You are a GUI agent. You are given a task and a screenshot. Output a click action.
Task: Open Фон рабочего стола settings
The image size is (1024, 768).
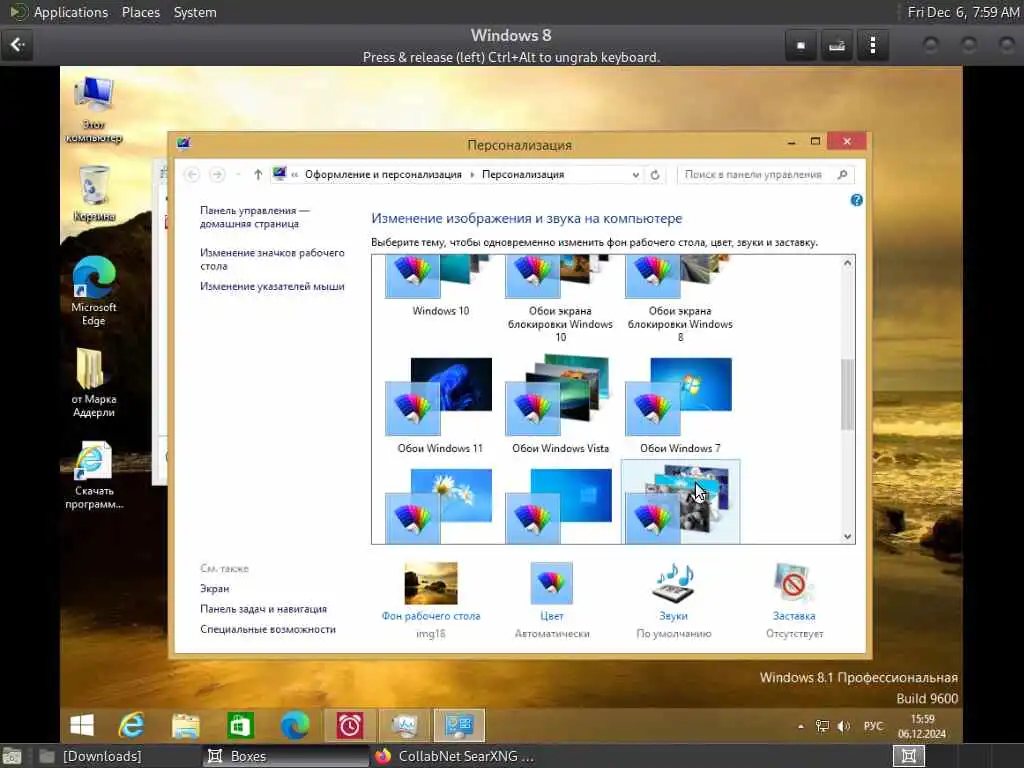[430, 583]
